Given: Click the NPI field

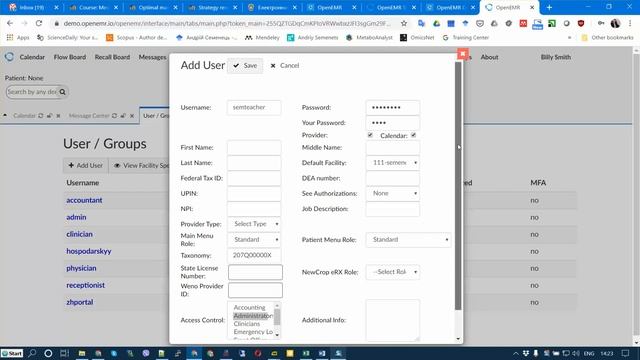Looking at the screenshot, I should (x=254, y=209).
